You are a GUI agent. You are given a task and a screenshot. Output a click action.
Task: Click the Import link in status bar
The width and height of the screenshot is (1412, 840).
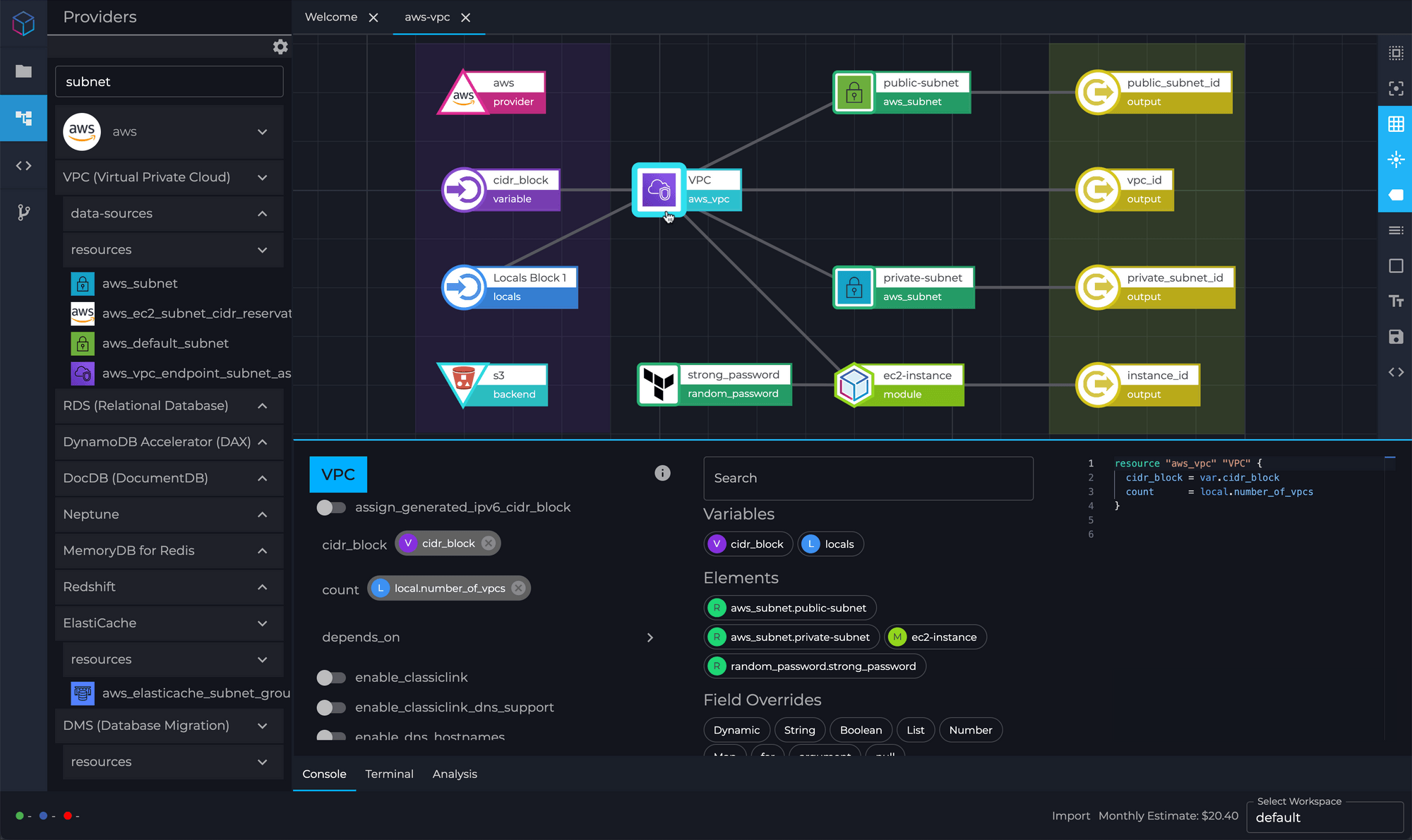tap(1070, 816)
